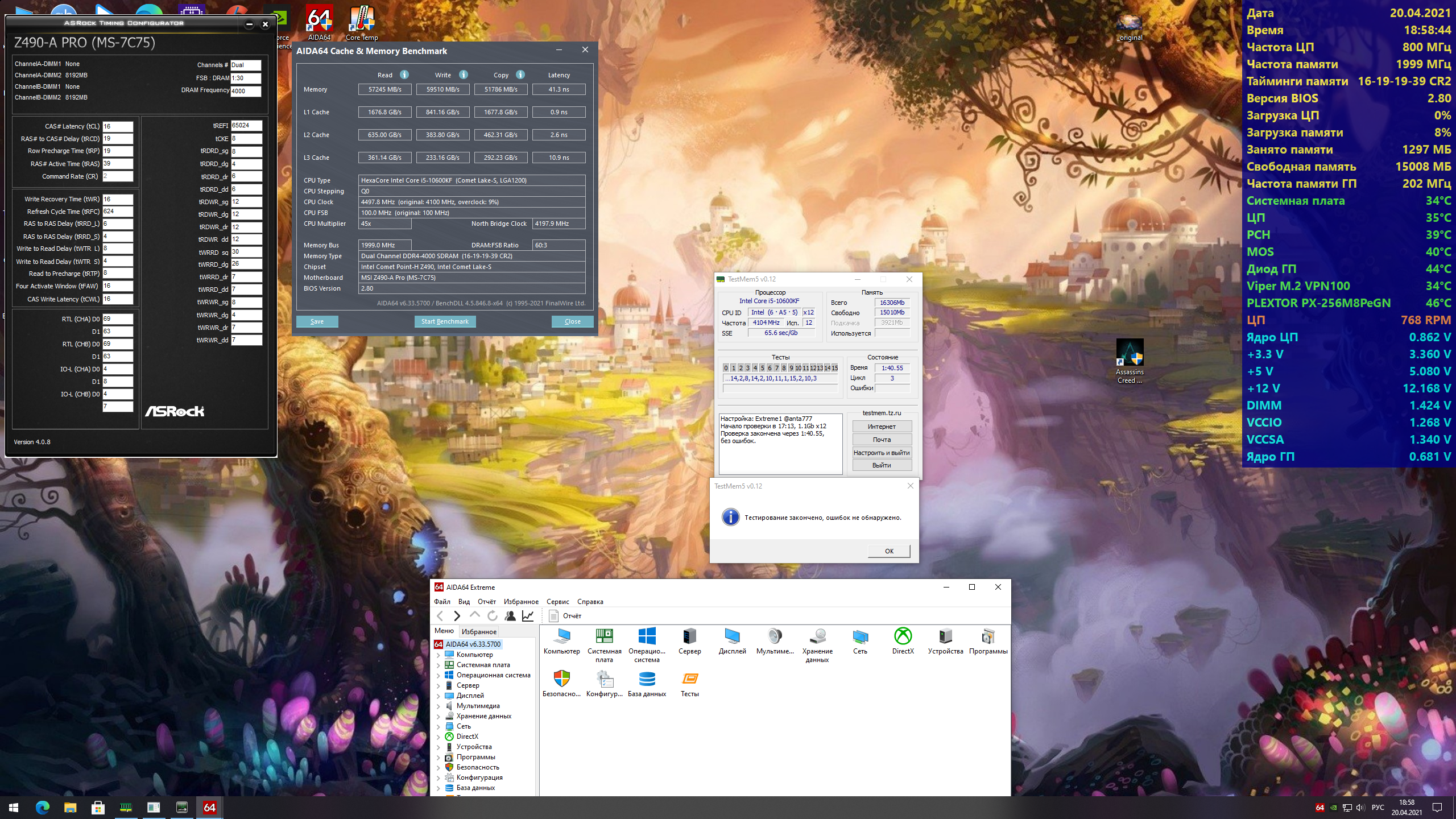1456x819 pixels.
Task: Expand the Системная плата tree node
Action: click(x=439, y=665)
